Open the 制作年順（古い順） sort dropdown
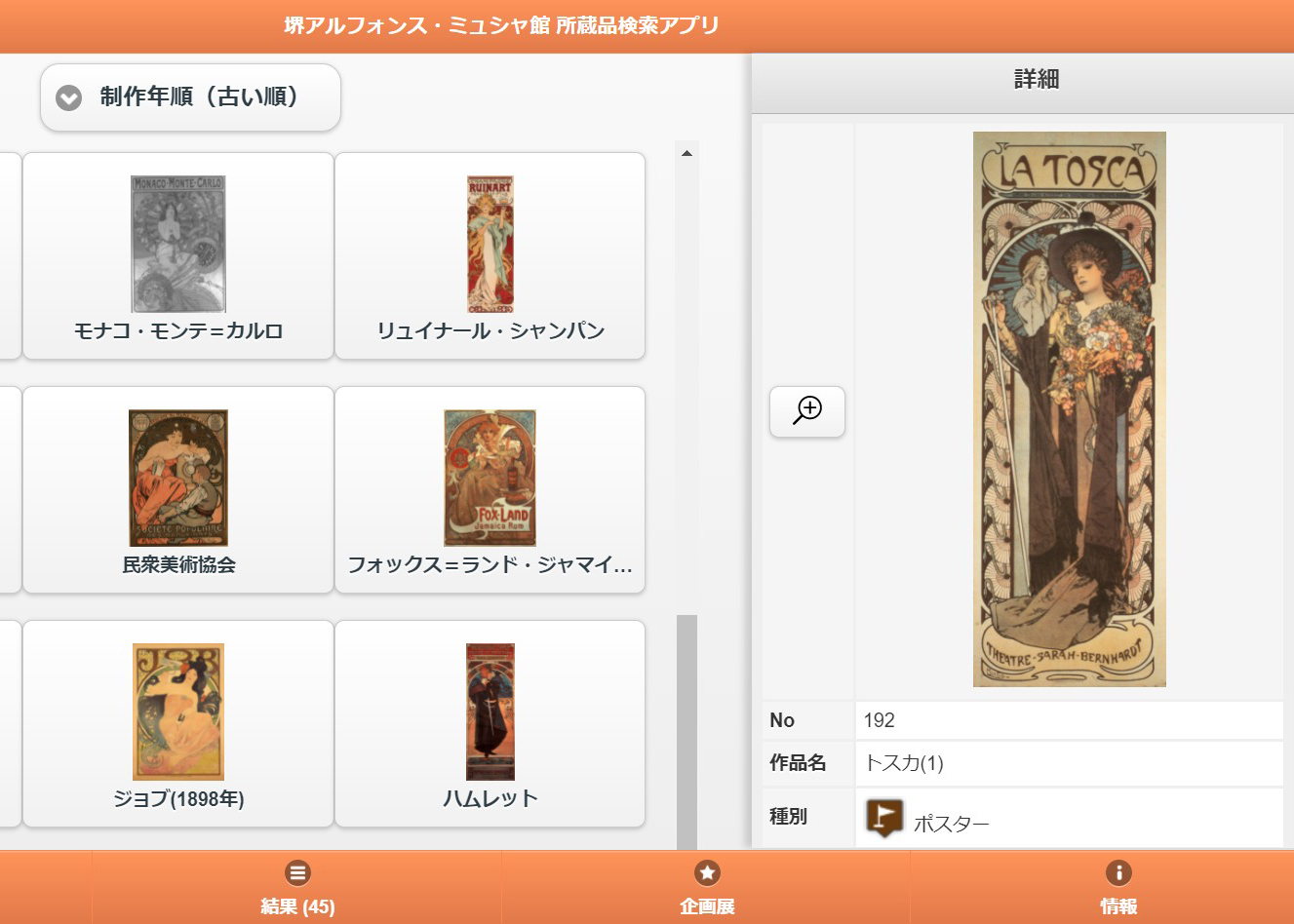This screenshot has width=1294, height=924. point(190,97)
